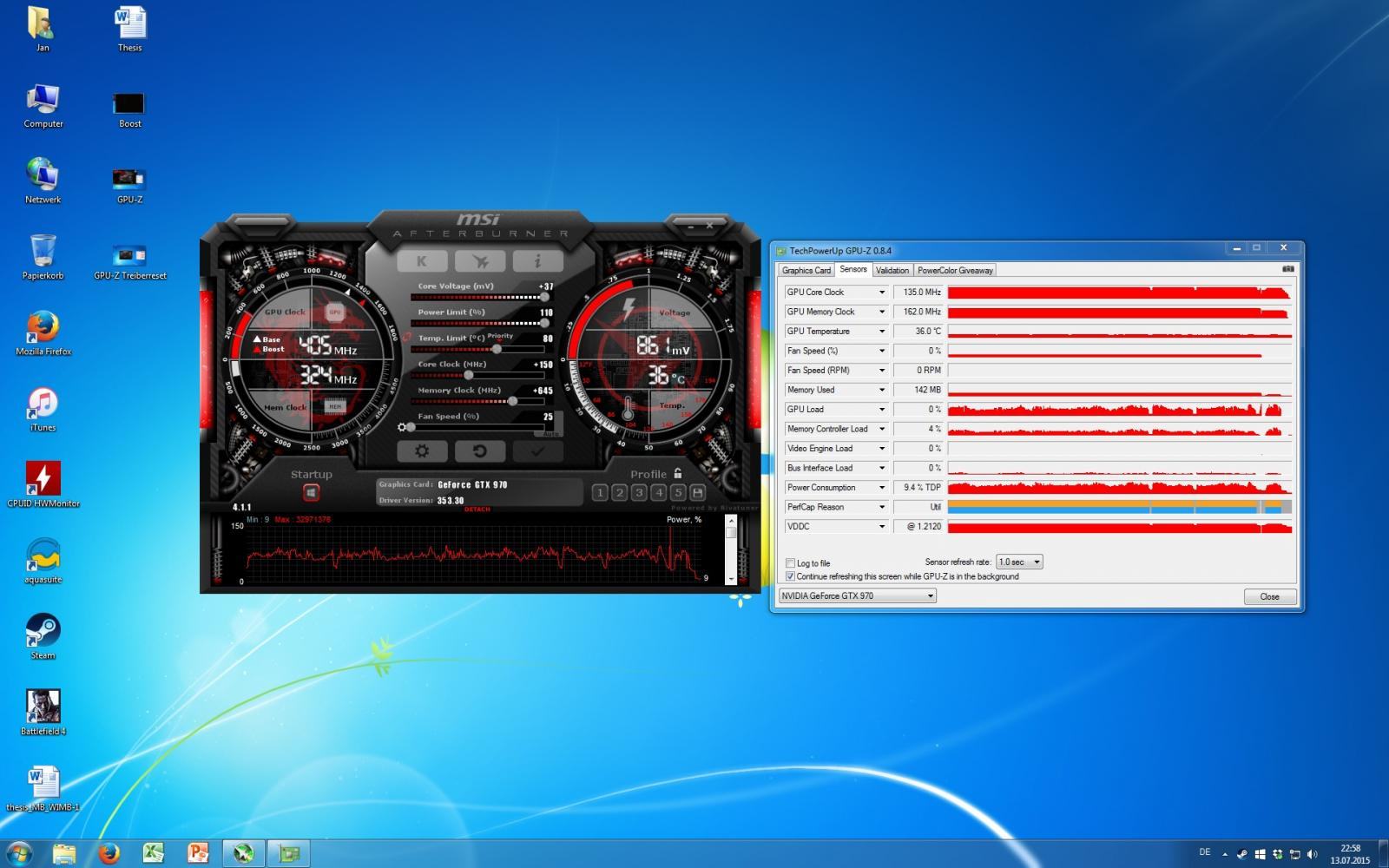Viewport: 1389px width, 868px height.
Task: Open the GPU-Z Treiberreset desktop icon
Action: click(130, 260)
